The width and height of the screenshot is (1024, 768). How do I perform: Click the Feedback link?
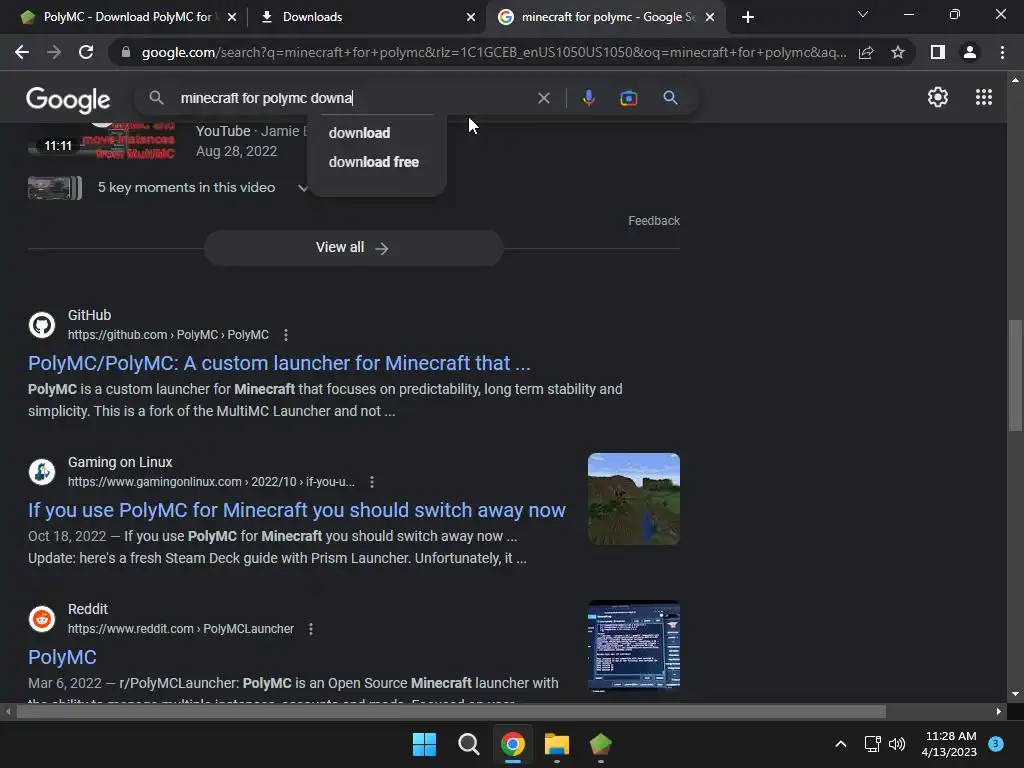(x=654, y=221)
